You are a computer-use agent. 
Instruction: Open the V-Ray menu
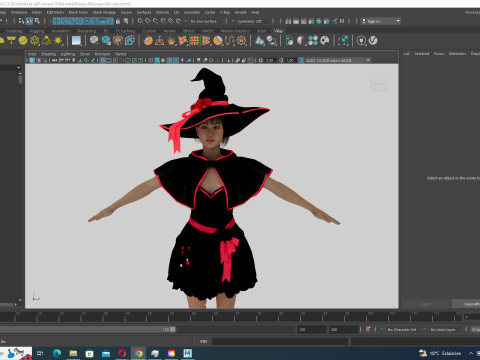(225, 12)
